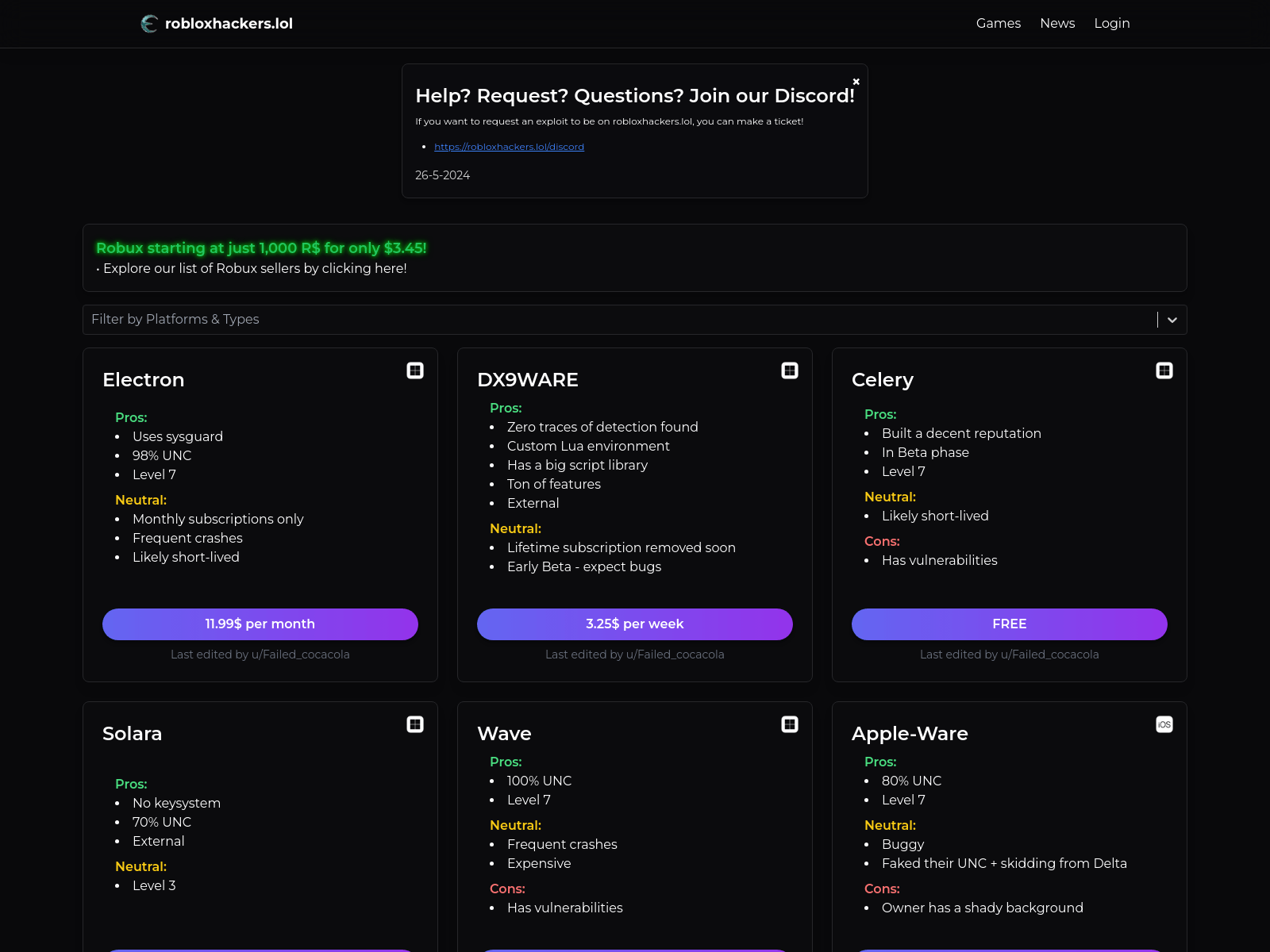The width and height of the screenshot is (1270, 952).
Task: Click the Windows platform icon on Solara card
Action: 415,724
